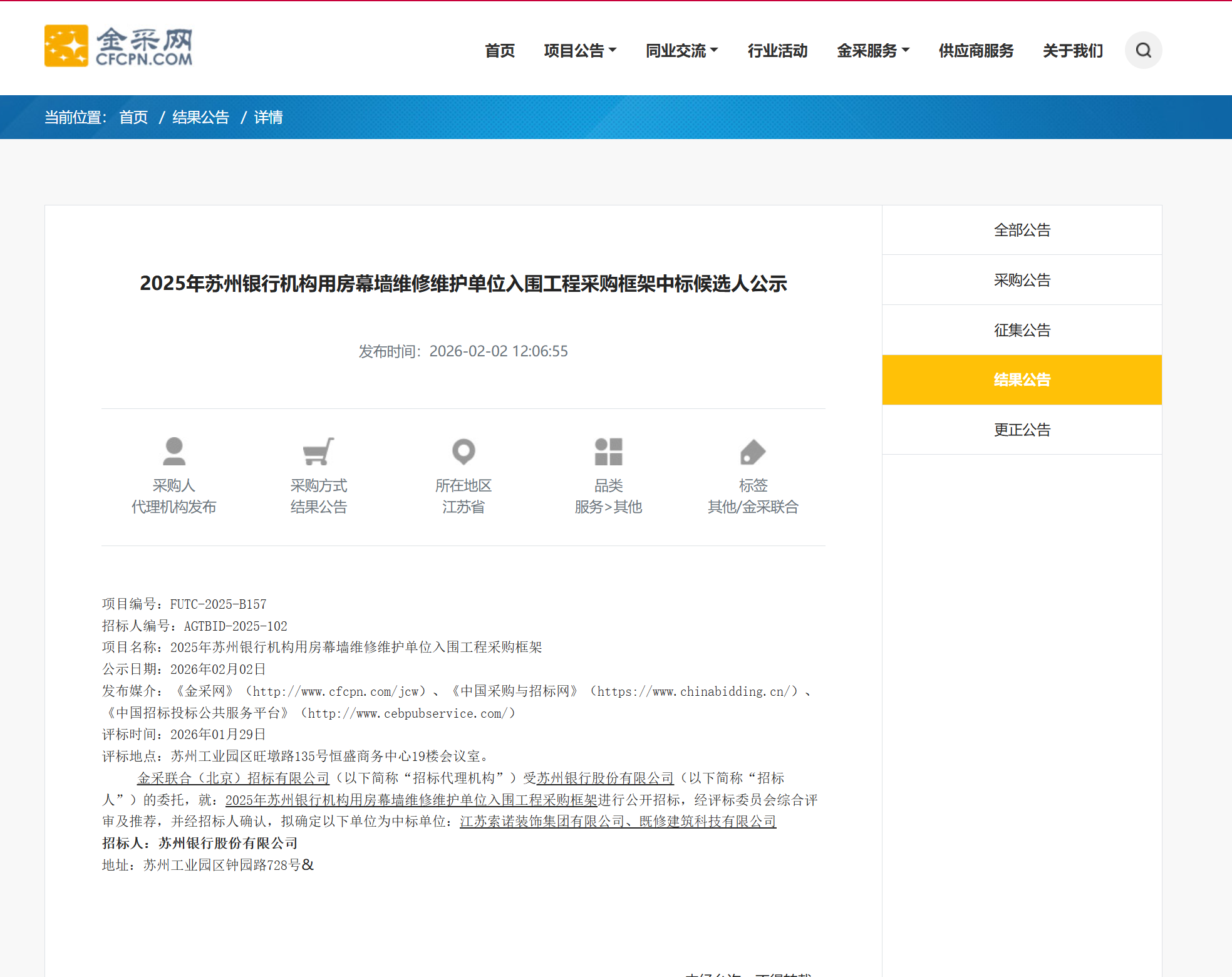This screenshot has height=977, width=1232.
Task: Click the 采购方式 shopping cart icon
Action: tap(318, 451)
